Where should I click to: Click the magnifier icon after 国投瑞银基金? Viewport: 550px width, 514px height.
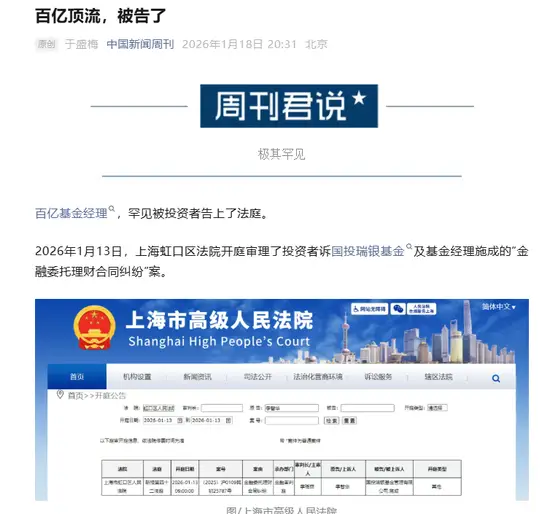(x=409, y=247)
